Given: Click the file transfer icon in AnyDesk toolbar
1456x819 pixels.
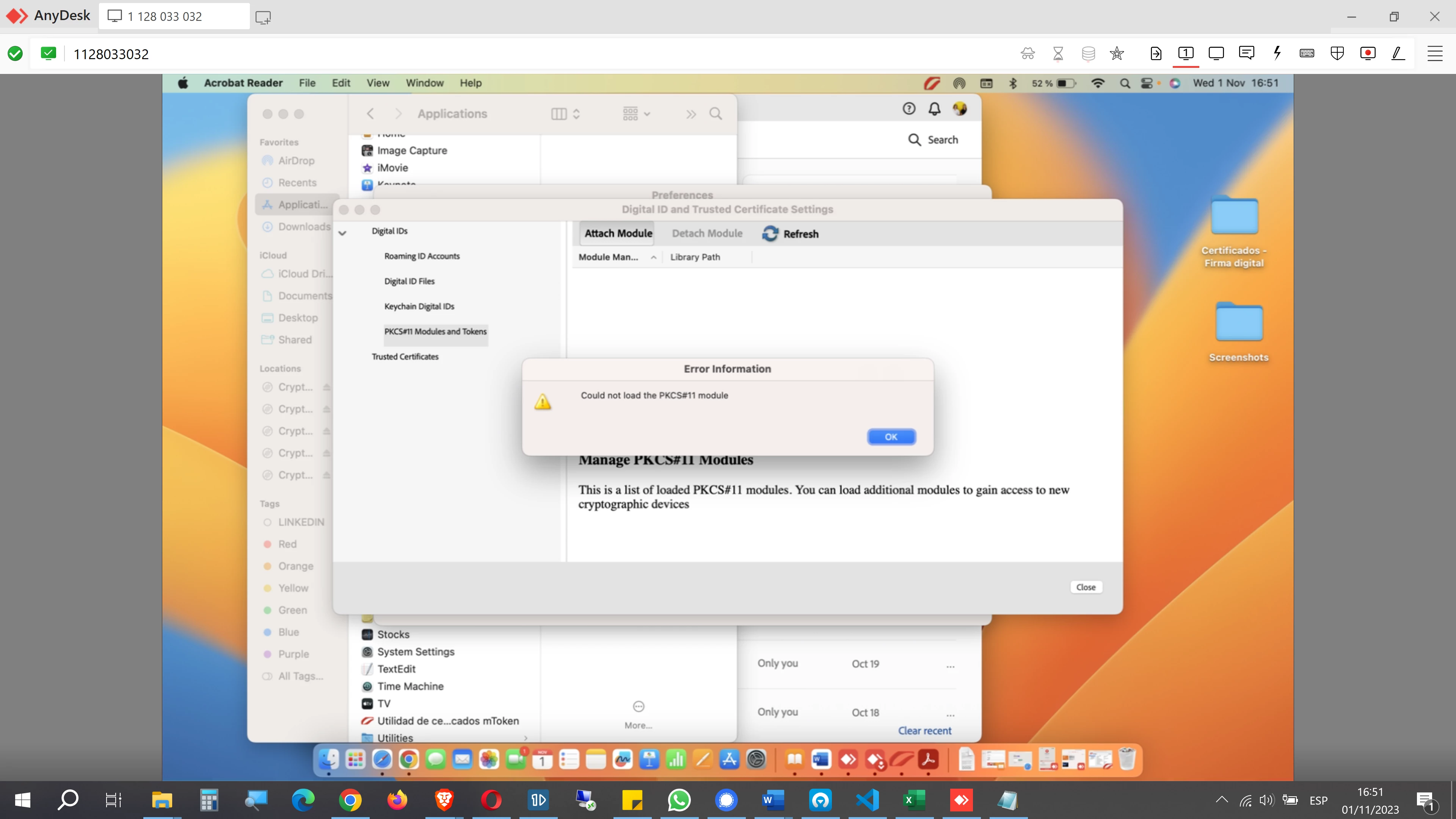Looking at the screenshot, I should click(1156, 54).
